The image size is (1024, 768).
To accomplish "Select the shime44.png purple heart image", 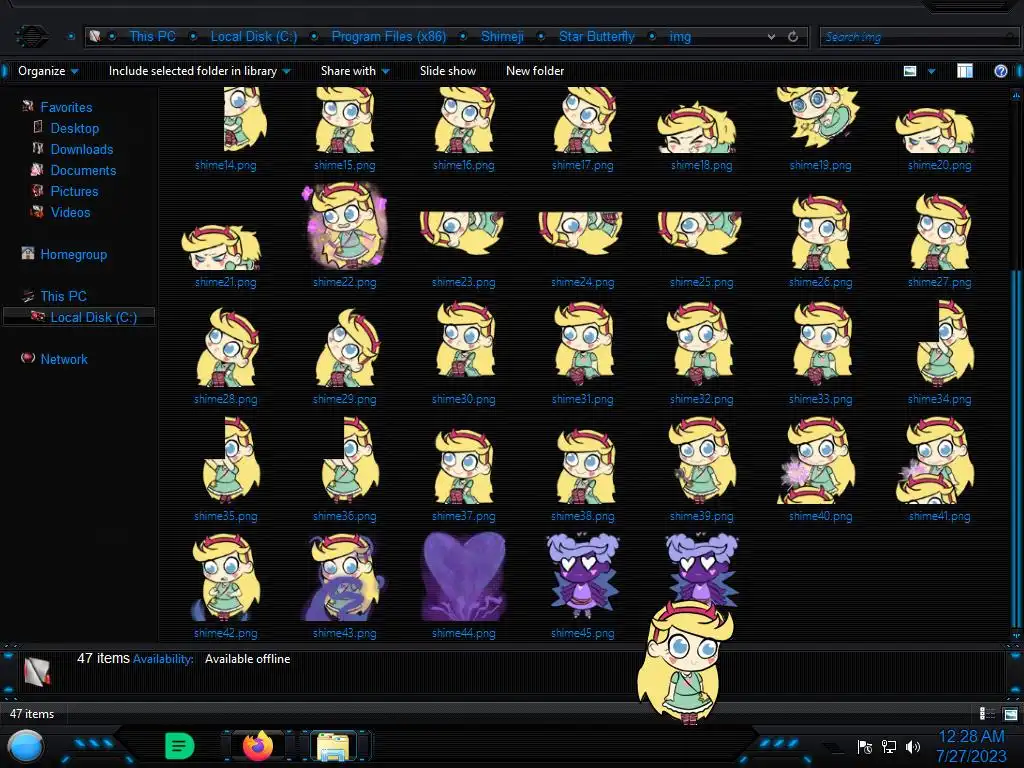I will click(464, 577).
